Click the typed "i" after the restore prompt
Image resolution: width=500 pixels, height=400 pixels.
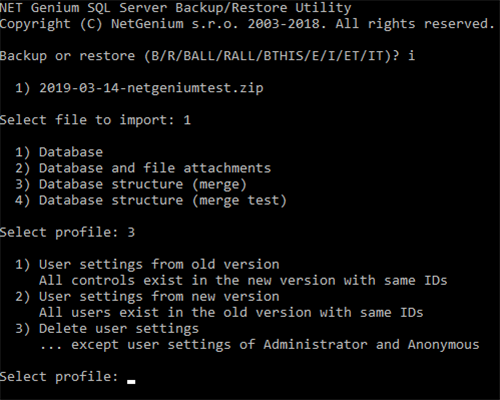click(411, 56)
